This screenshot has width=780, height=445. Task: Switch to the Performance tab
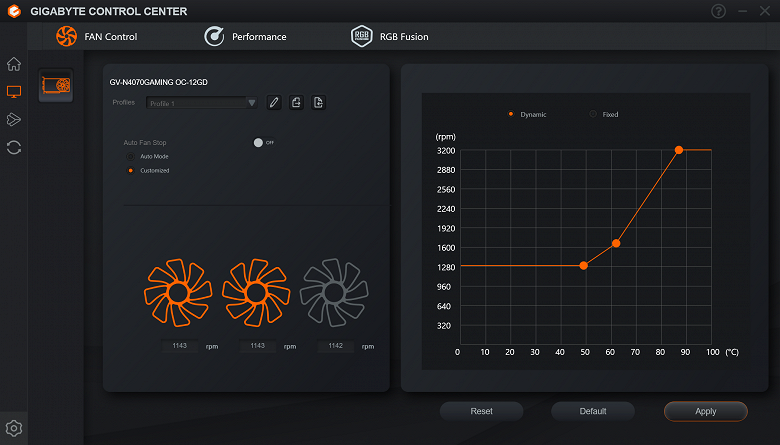245,36
